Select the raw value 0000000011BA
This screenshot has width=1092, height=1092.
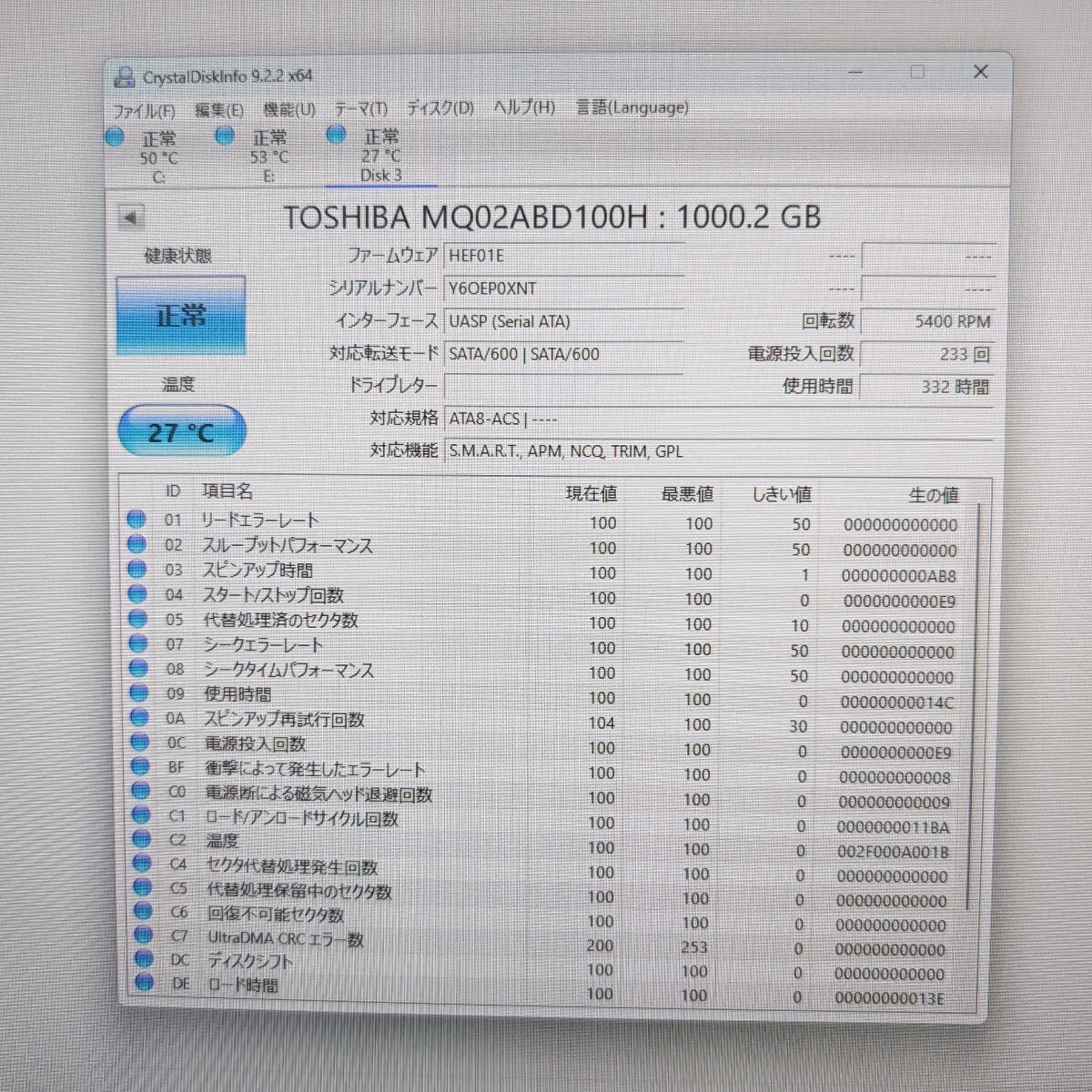(893, 827)
